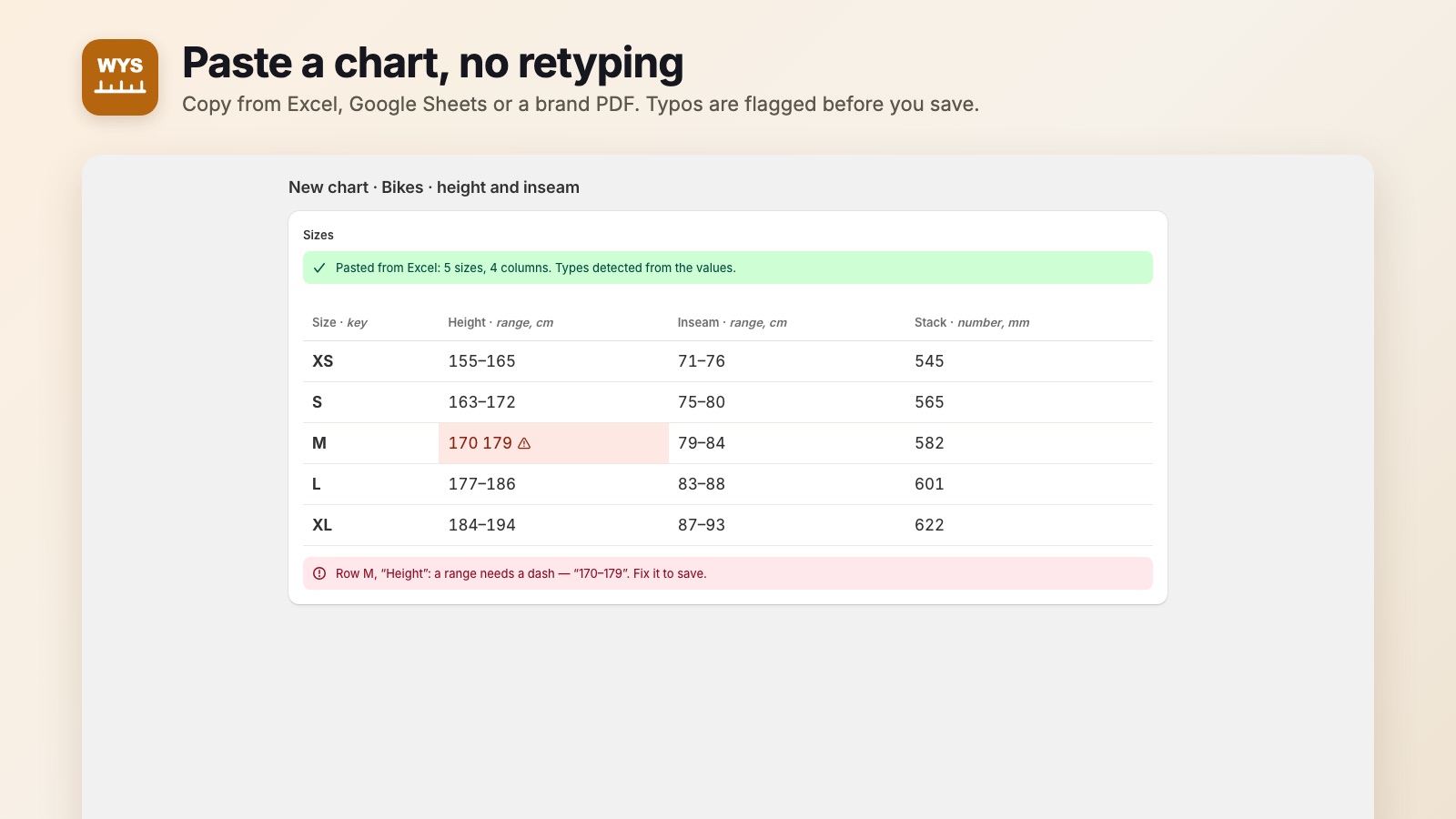Screen dimensions: 1456x819
Task: Click stack value 582
Action: click(929, 443)
